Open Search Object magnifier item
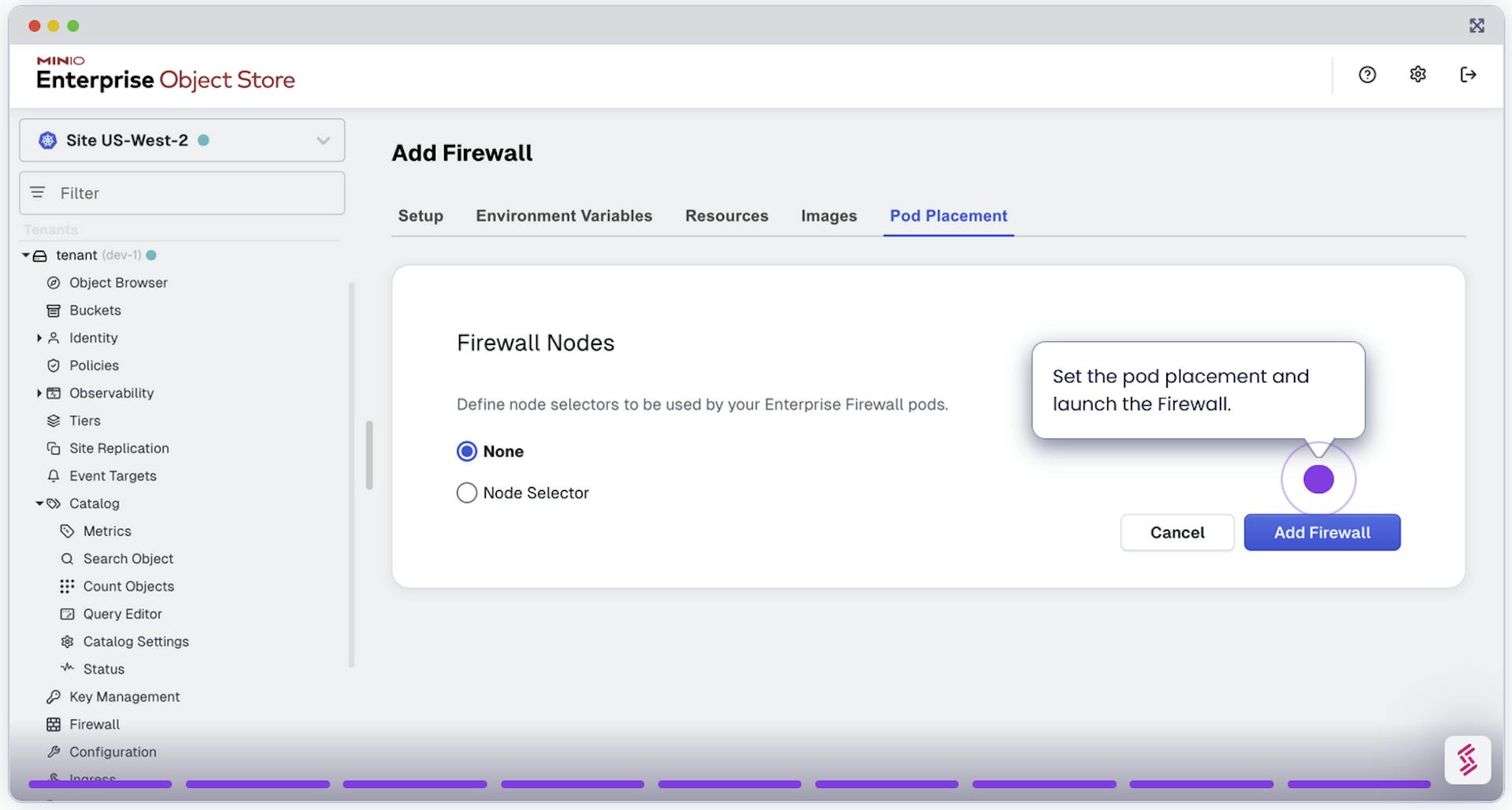 (x=128, y=559)
